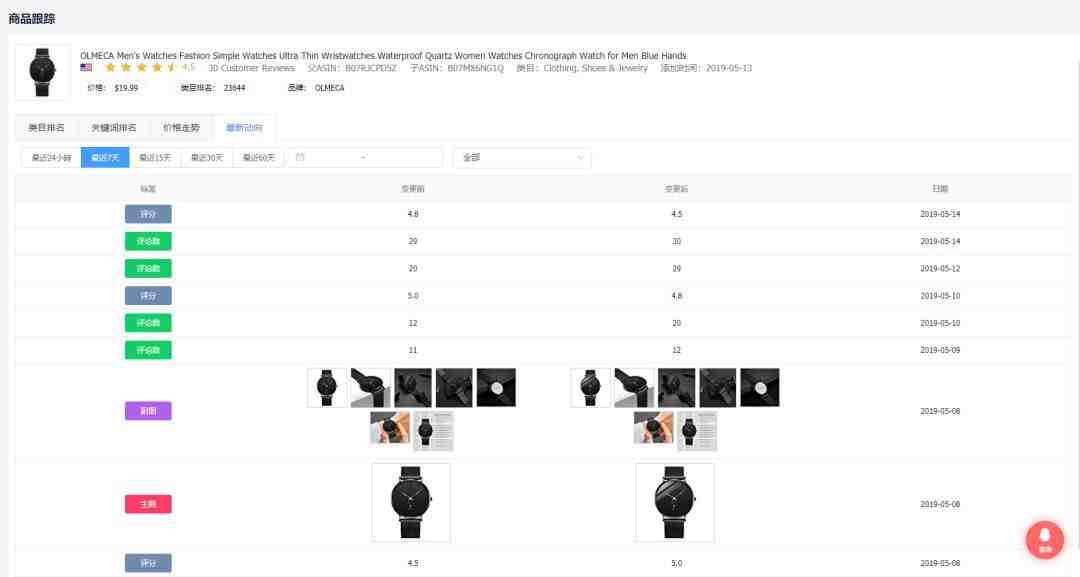This screenshot has width=1080, height=577.
Task: Select the 最近60天 time filter
Action: (x=258, y=158)
